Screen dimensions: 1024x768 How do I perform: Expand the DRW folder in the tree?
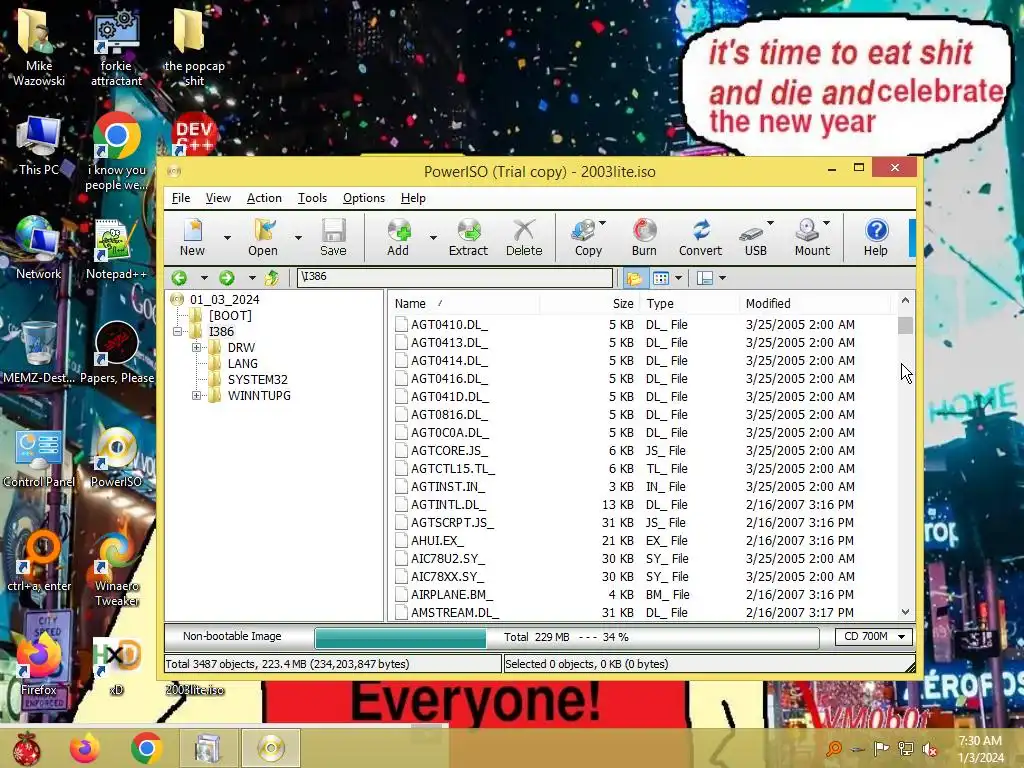click(x=197, y=347)
